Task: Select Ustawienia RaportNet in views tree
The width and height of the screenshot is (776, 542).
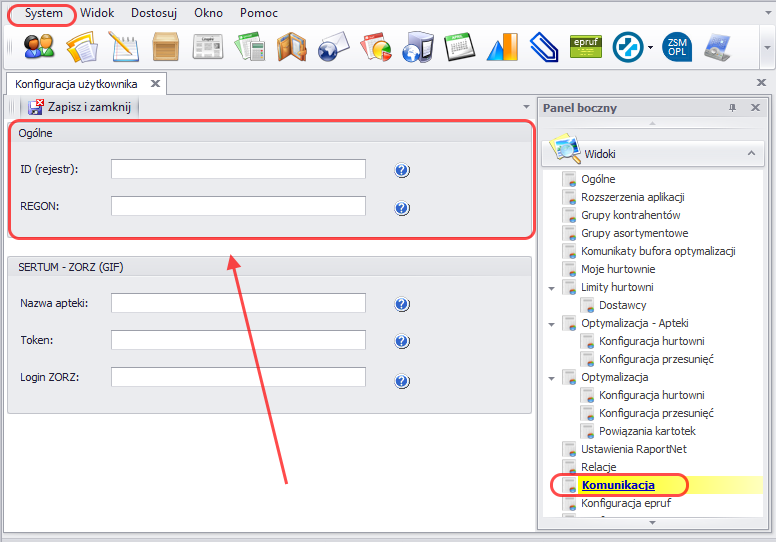Action: pyautogui.click(x=633, y=449)
